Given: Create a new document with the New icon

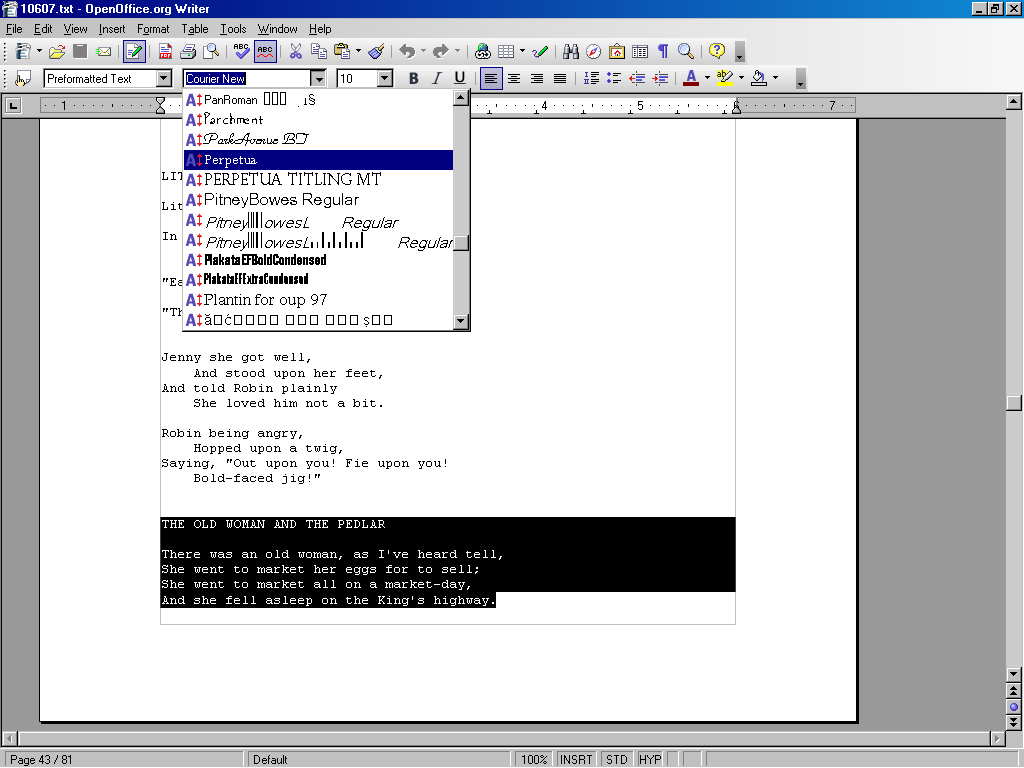Looking at the screenshot, I should (x=23, y=51).
